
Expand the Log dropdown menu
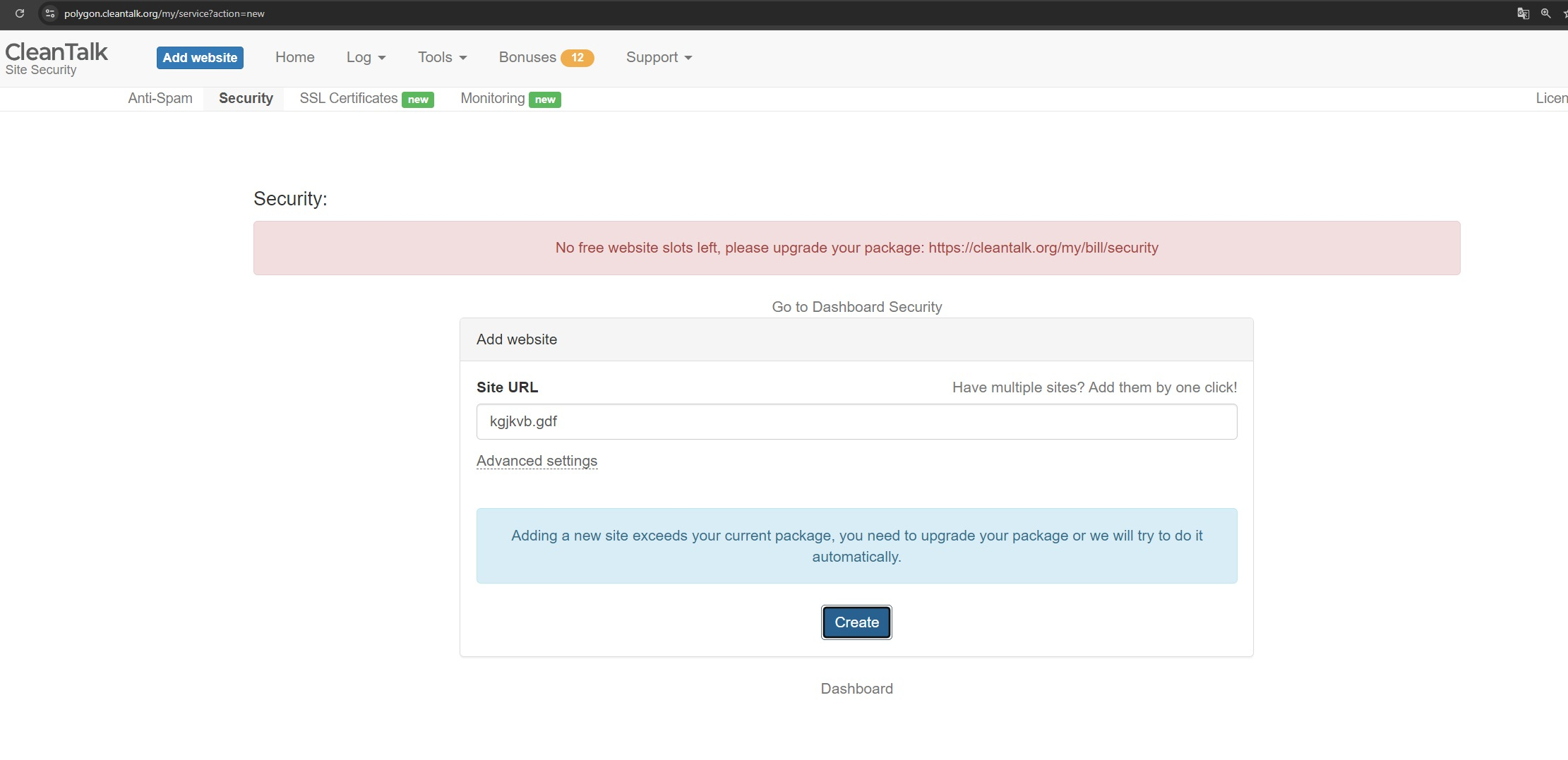[x=366, y=58]
